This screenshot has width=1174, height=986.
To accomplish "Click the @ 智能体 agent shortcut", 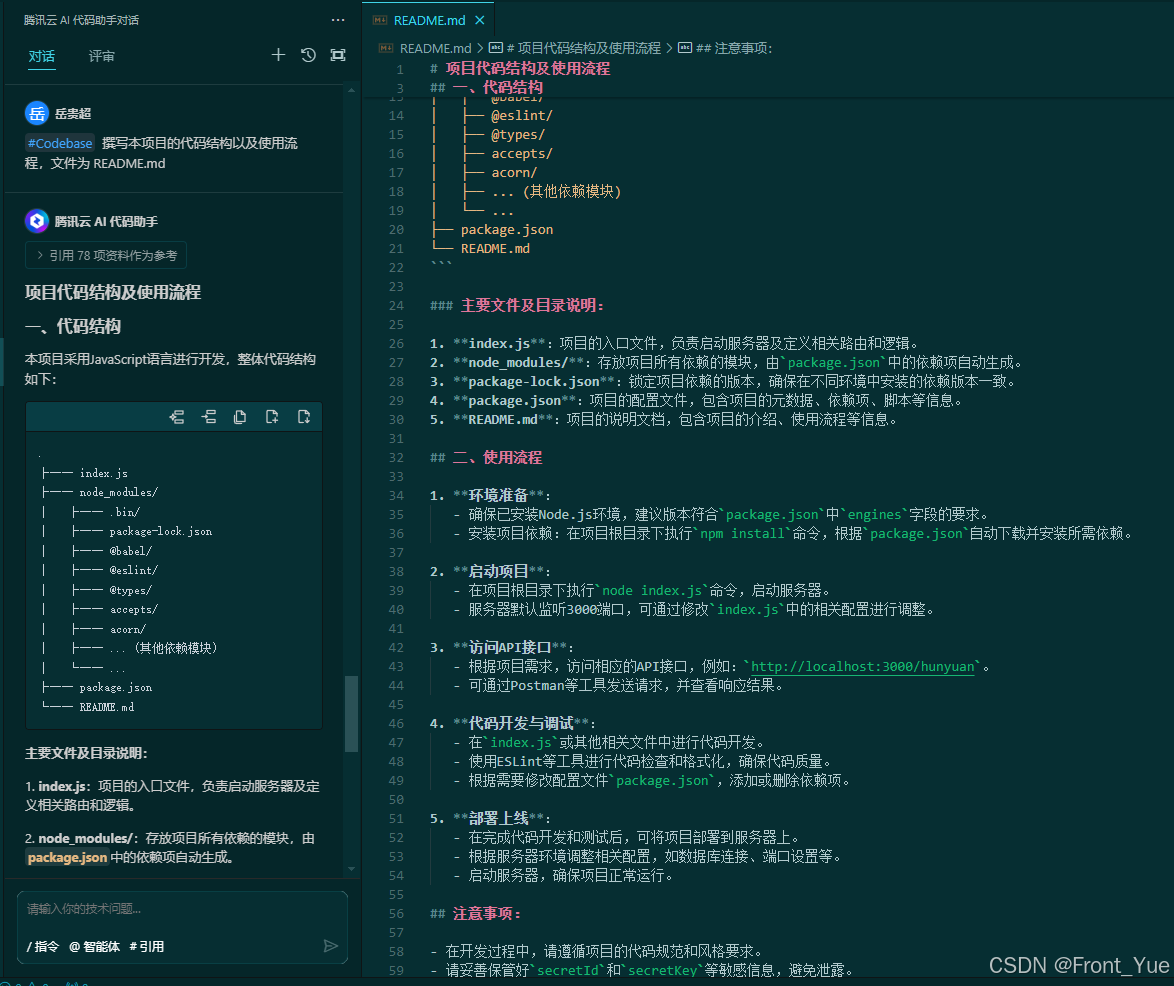I will 94,946.
